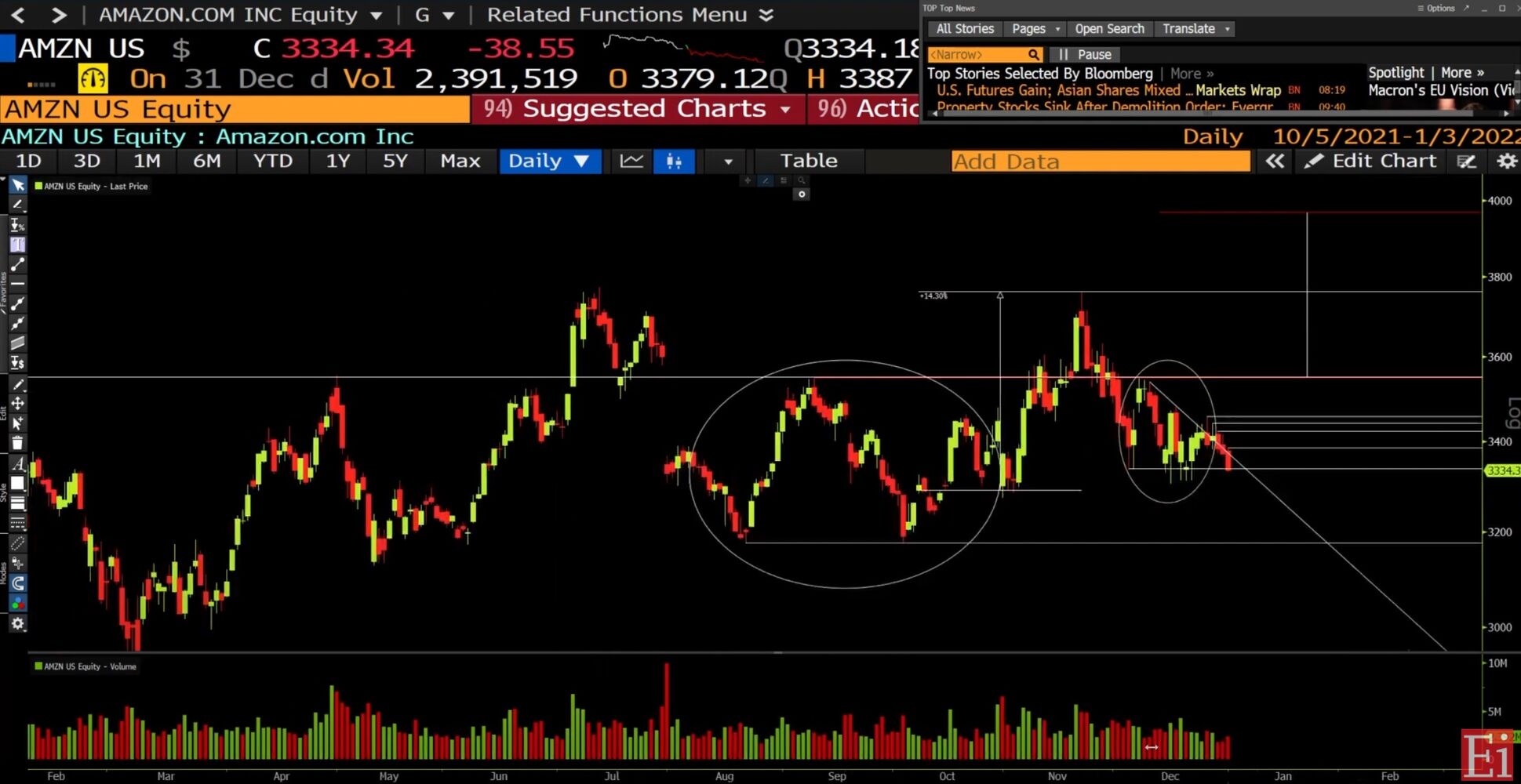The image size is (1521, 784).
Task: Open the Table view
Action: point(809,161)
